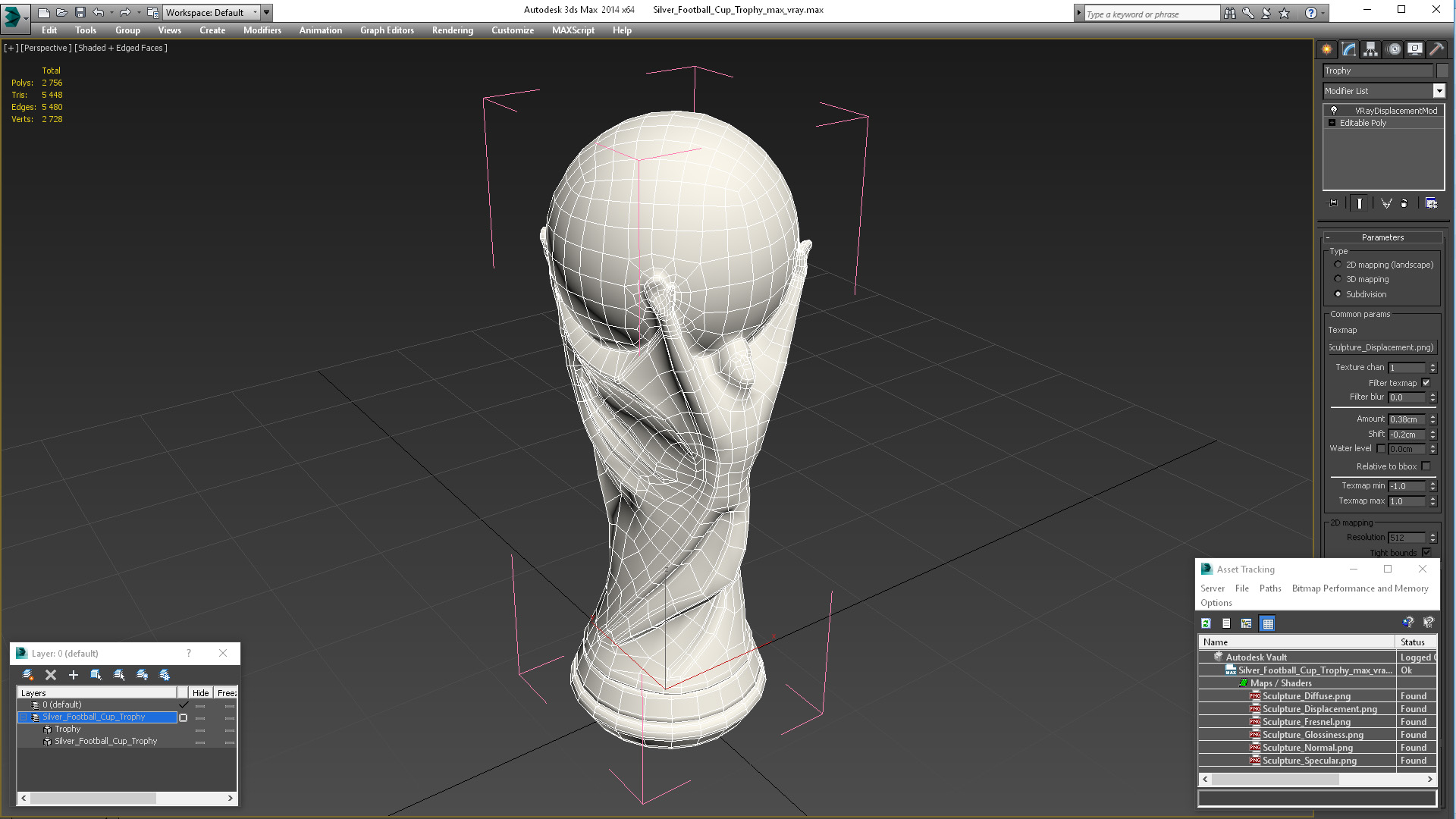The width and height of the screenshot is (1456, 819).
Task: Click Hide/Unhide All Layers icon
Action: click(142, 675)
